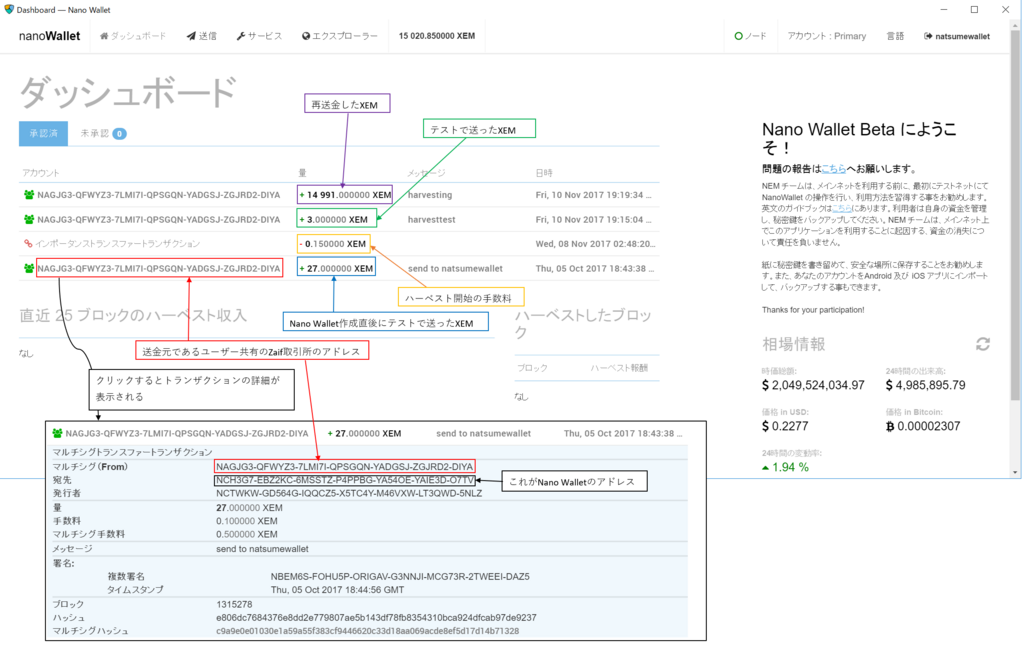Open the エクスプローラー explorer menu
Image resolution: width=1024 pixels, height=649 pixels.
[340, 36]
